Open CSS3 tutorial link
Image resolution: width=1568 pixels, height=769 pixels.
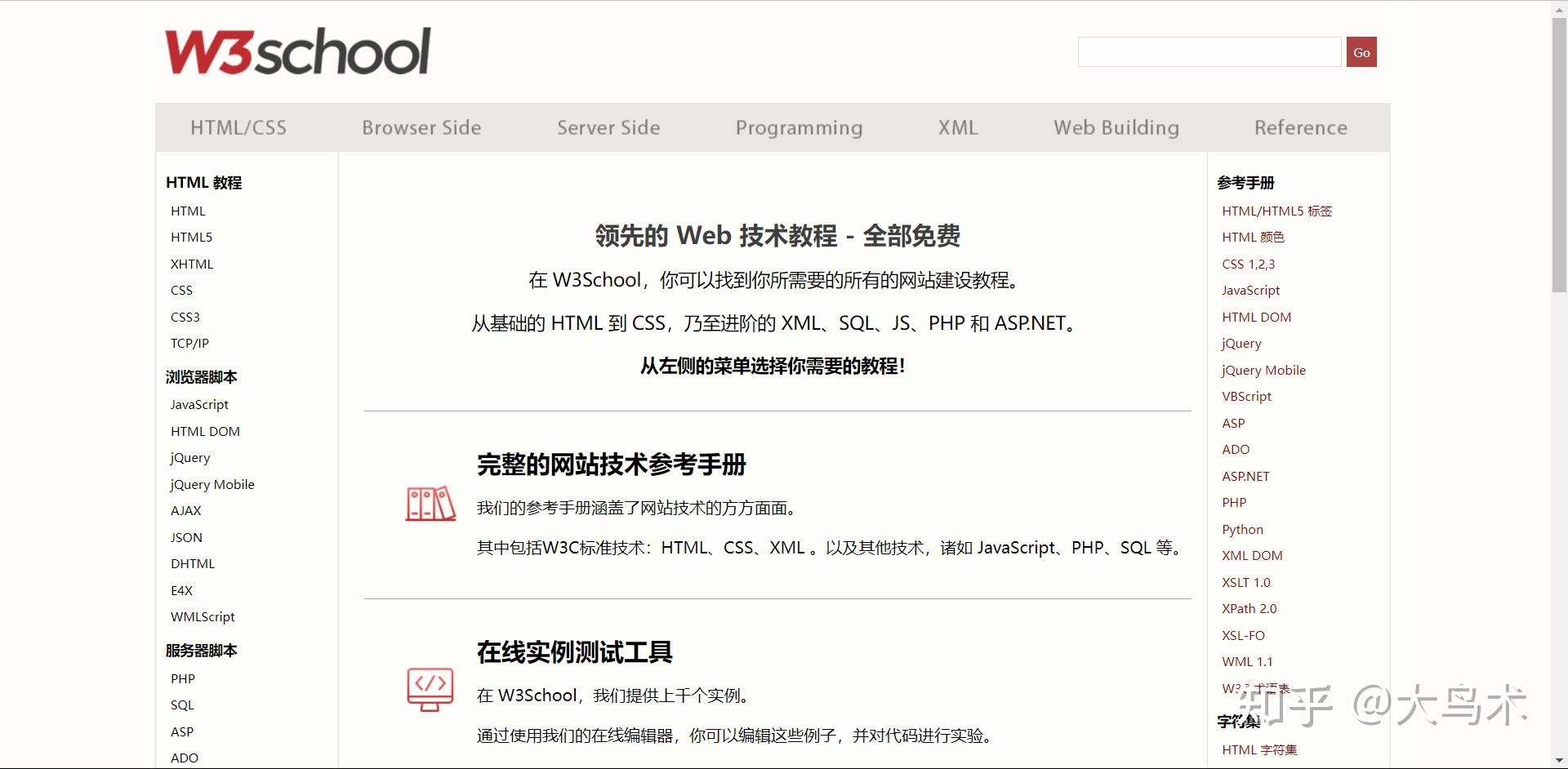click(x=185, y=317)
